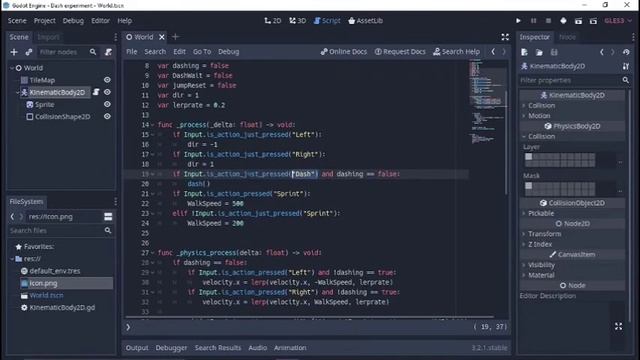
Task: Expand KinematicBody2D Collision section
Action: click(541, 105)
